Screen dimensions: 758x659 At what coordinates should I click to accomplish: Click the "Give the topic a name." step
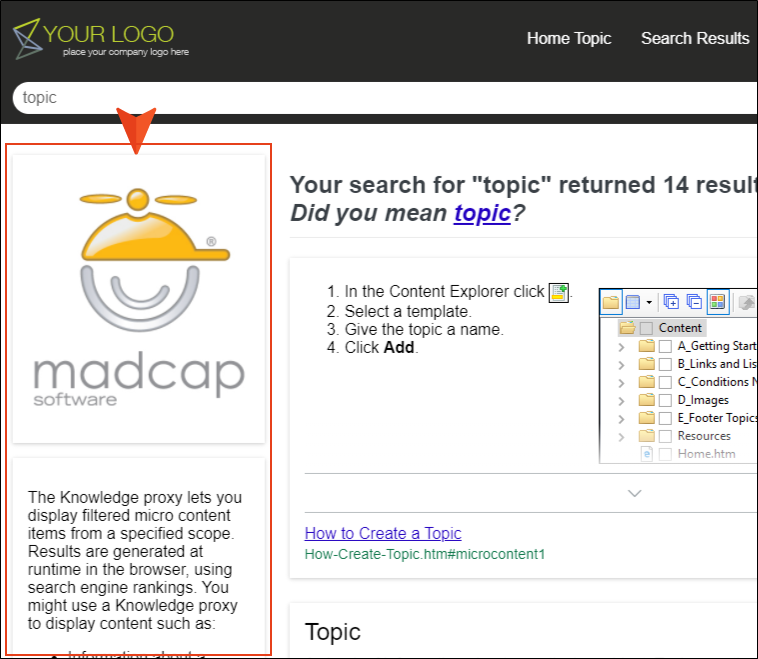pos(424,329)
